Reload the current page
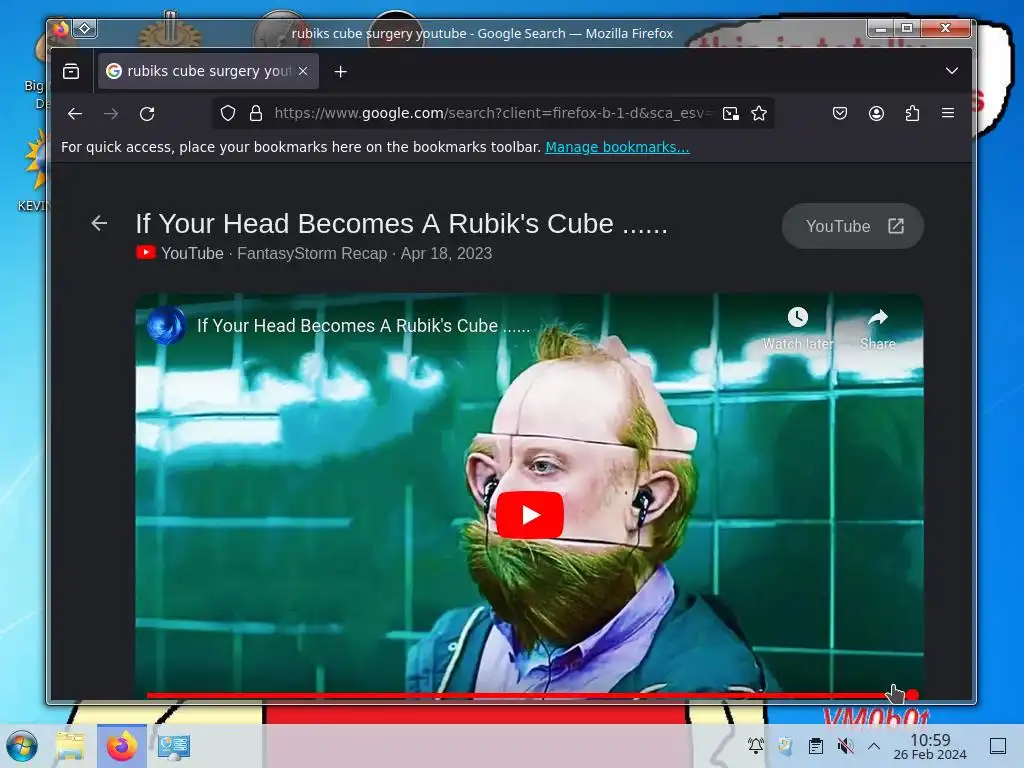Screen dimensions: 1024x768 coord(147,114)
